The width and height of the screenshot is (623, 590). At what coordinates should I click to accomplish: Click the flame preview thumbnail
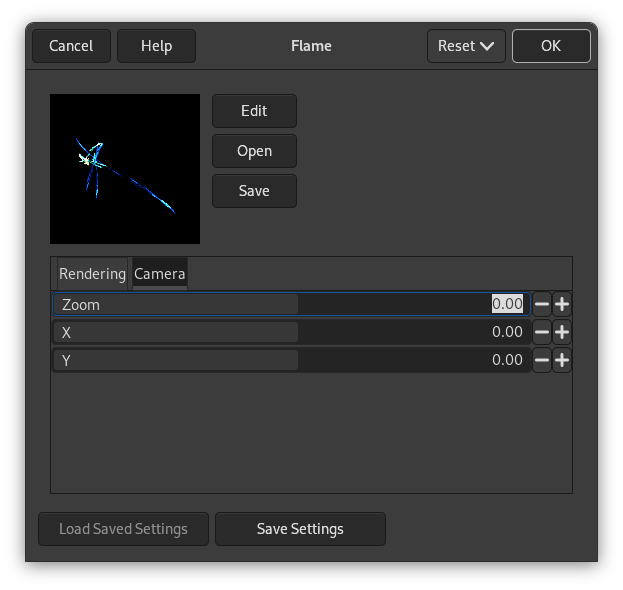125,169
